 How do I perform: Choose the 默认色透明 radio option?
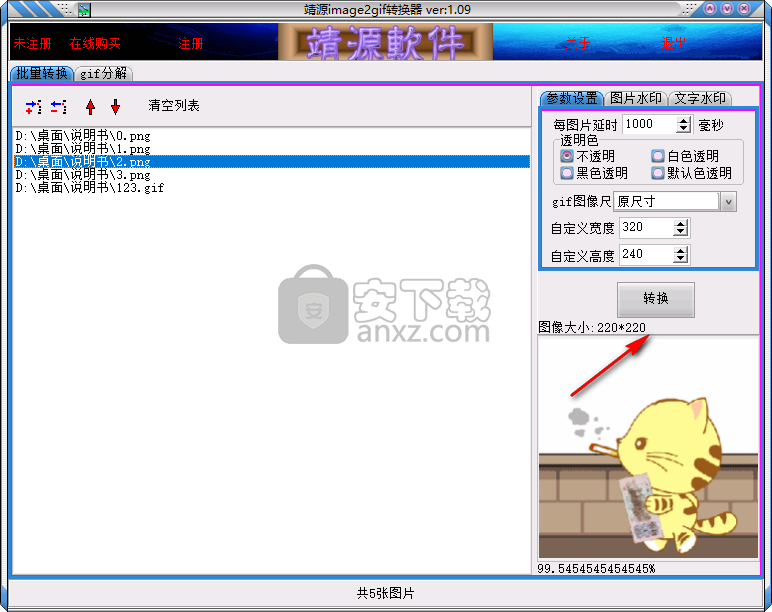(657, 173)
